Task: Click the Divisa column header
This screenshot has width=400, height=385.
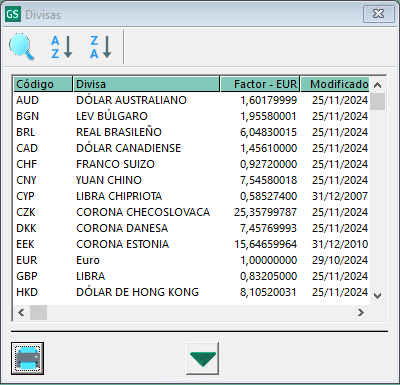Action: pos(146,84)
